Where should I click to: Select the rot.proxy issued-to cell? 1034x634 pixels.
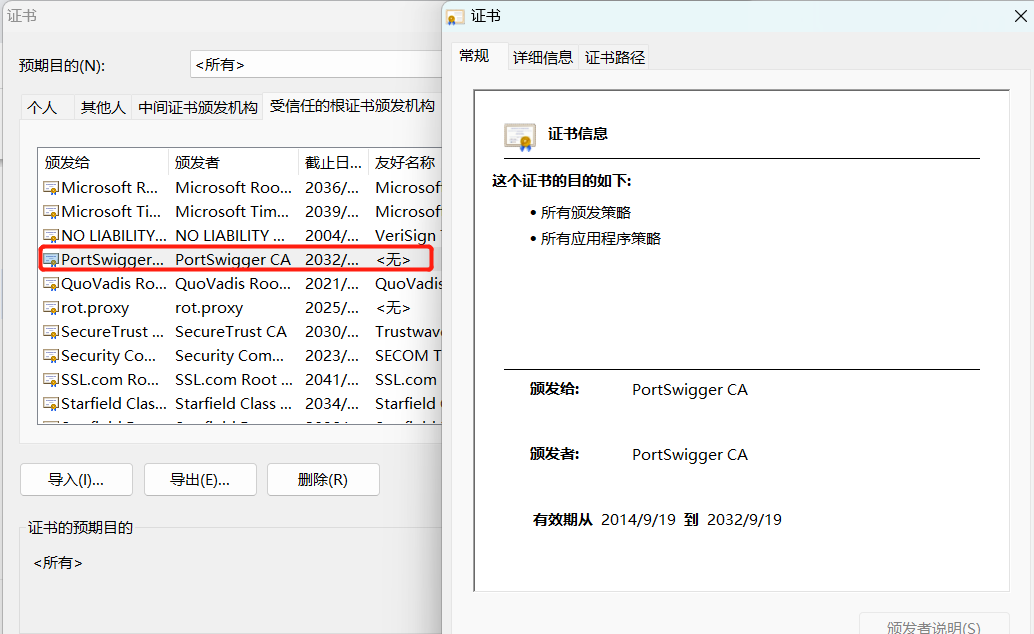pos(95,308)
